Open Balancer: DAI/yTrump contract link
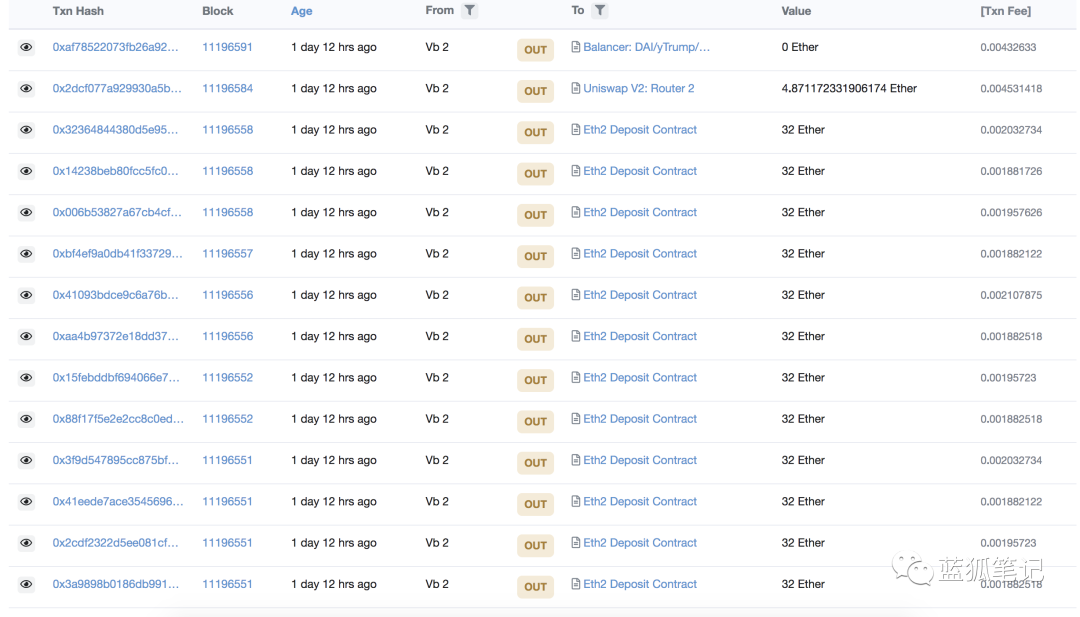The image size is (1080, 617). [646, 48]
